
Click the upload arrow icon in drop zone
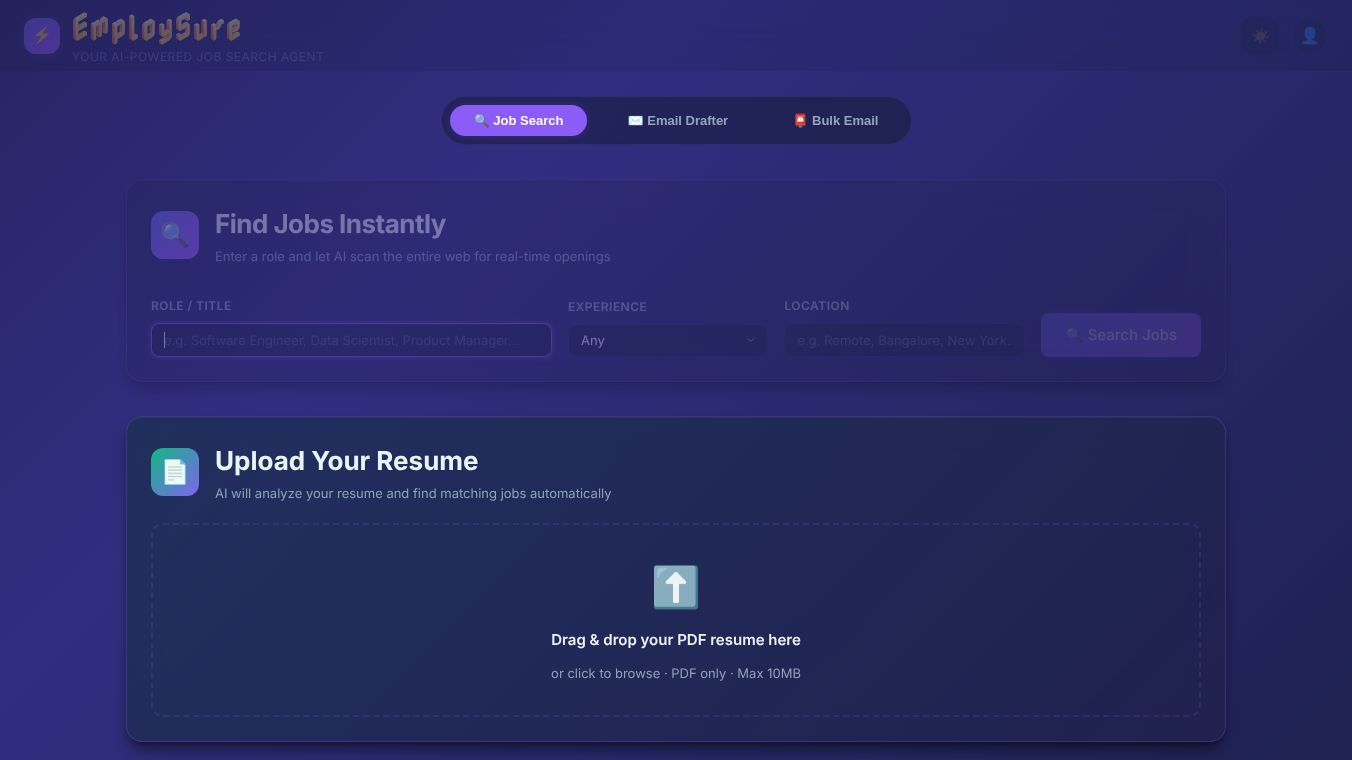click(x=676, y=587)
